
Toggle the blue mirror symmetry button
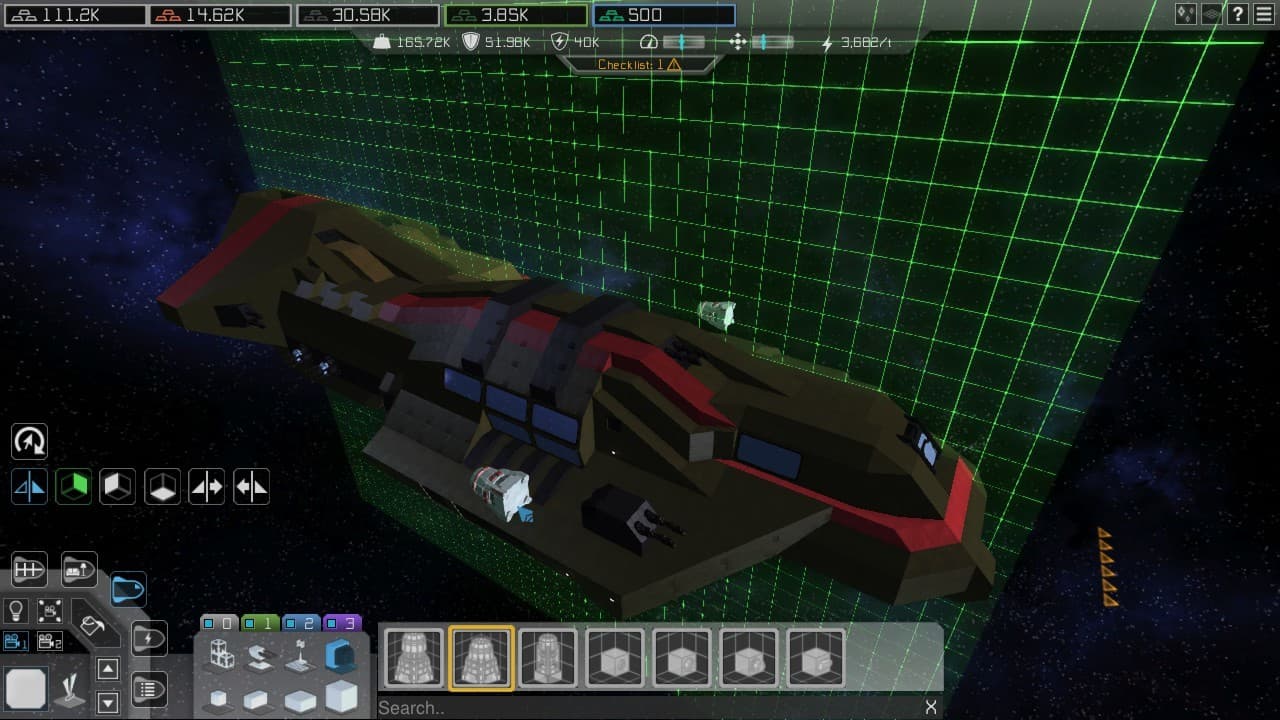point(29,488)
